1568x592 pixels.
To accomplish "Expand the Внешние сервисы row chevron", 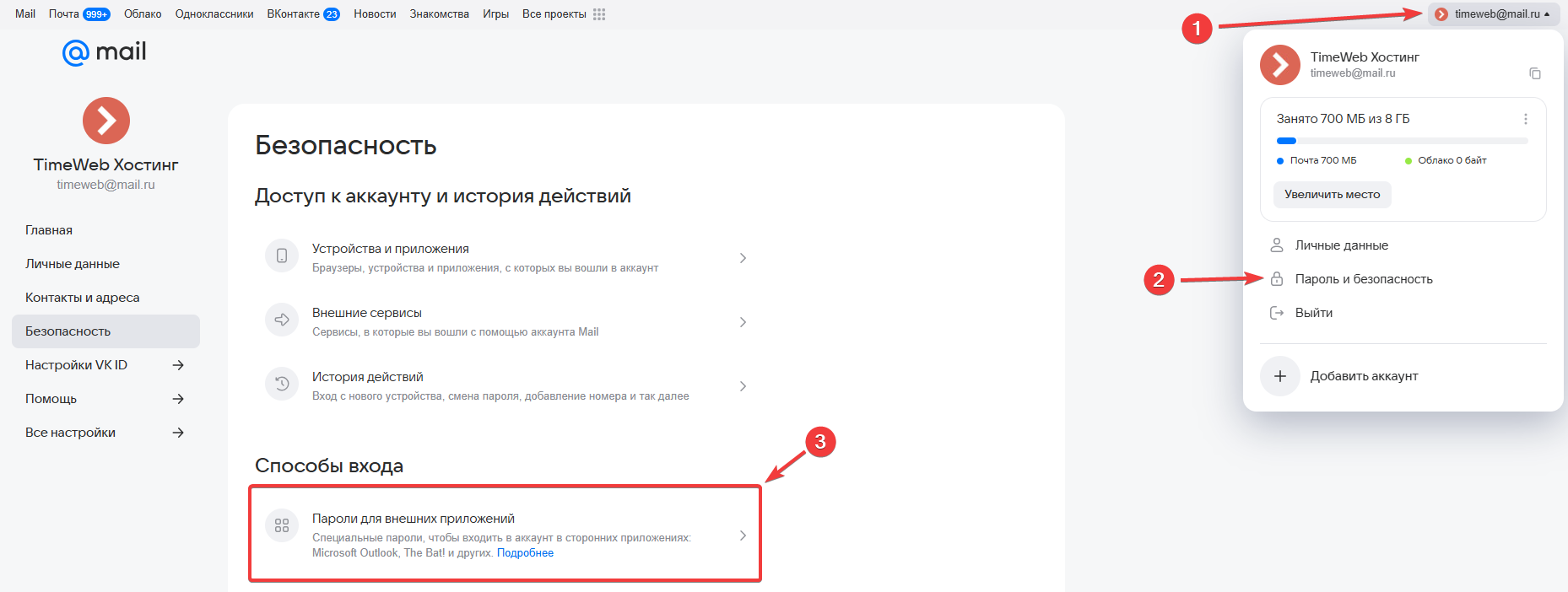I will click(x=743, y=322).
